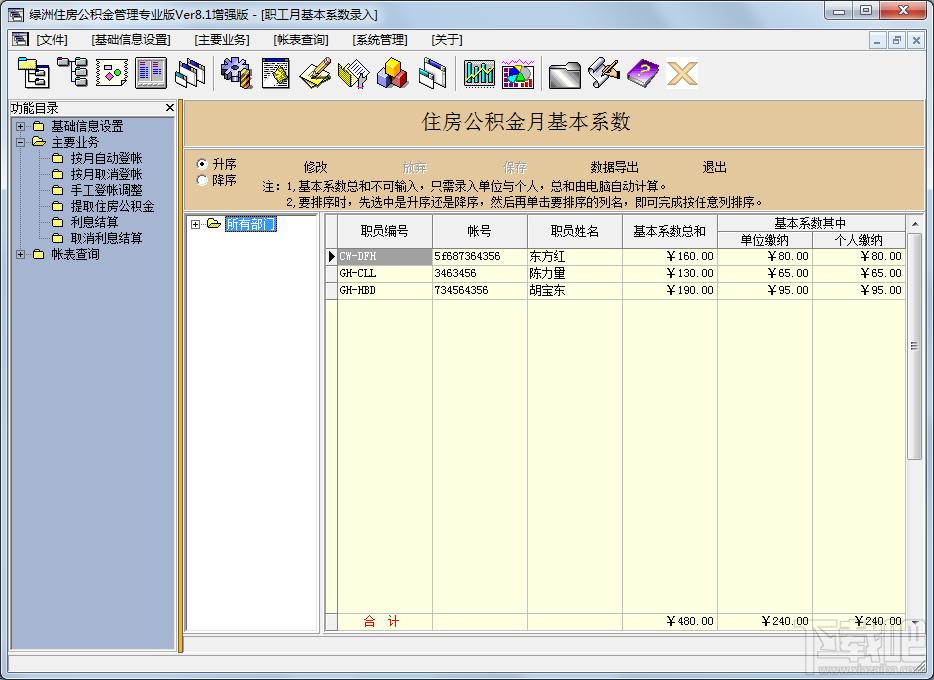Select the GH-HBD employee cell

(385, 291)
